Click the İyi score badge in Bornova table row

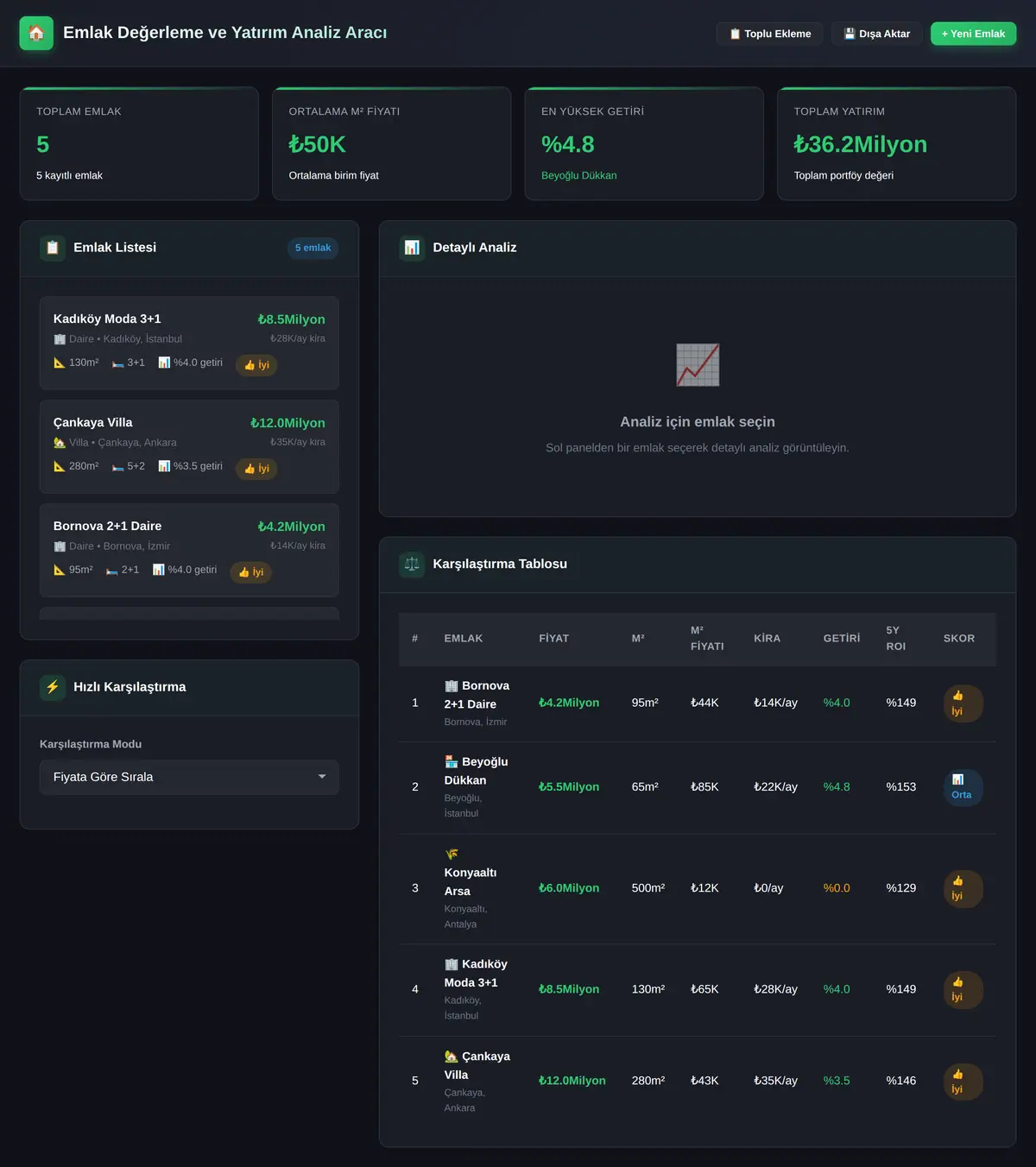tap(963, 703)
